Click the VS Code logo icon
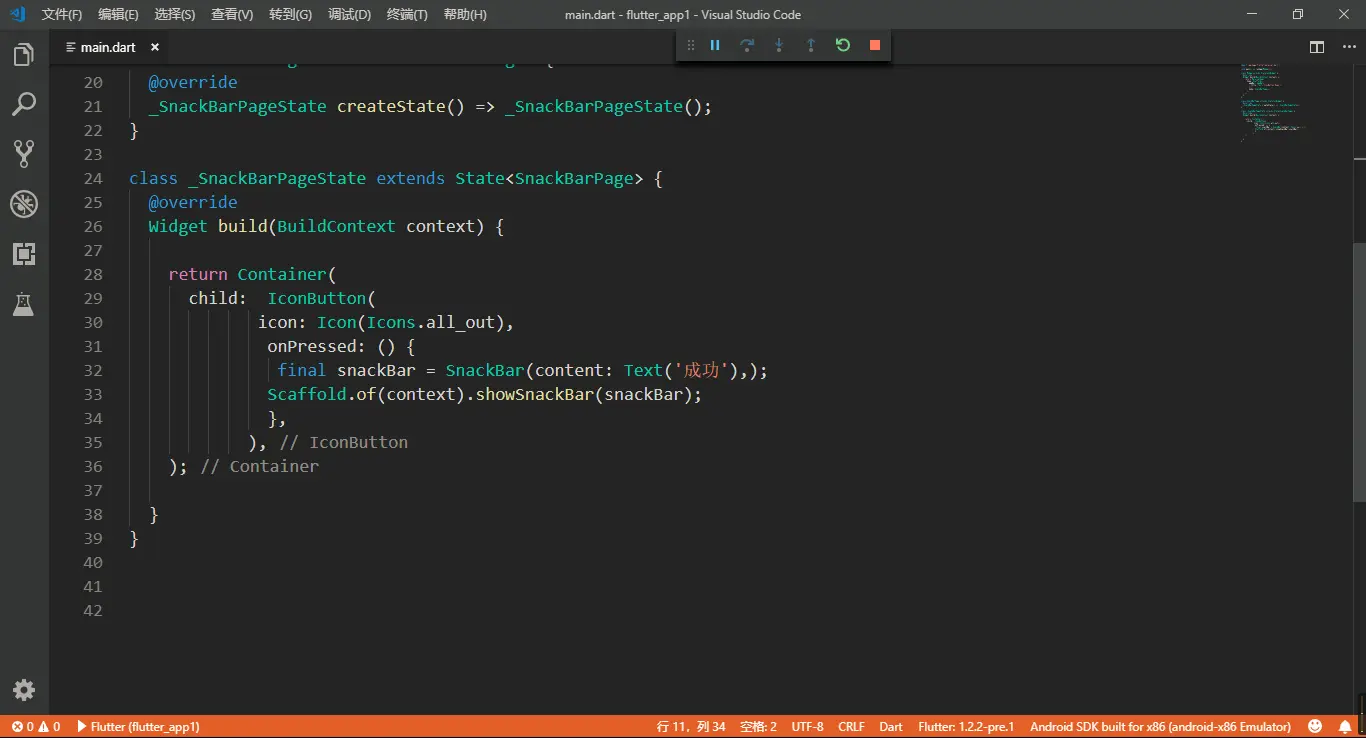Viewport: 1366px width, 738px height. (x=17, y=15)
